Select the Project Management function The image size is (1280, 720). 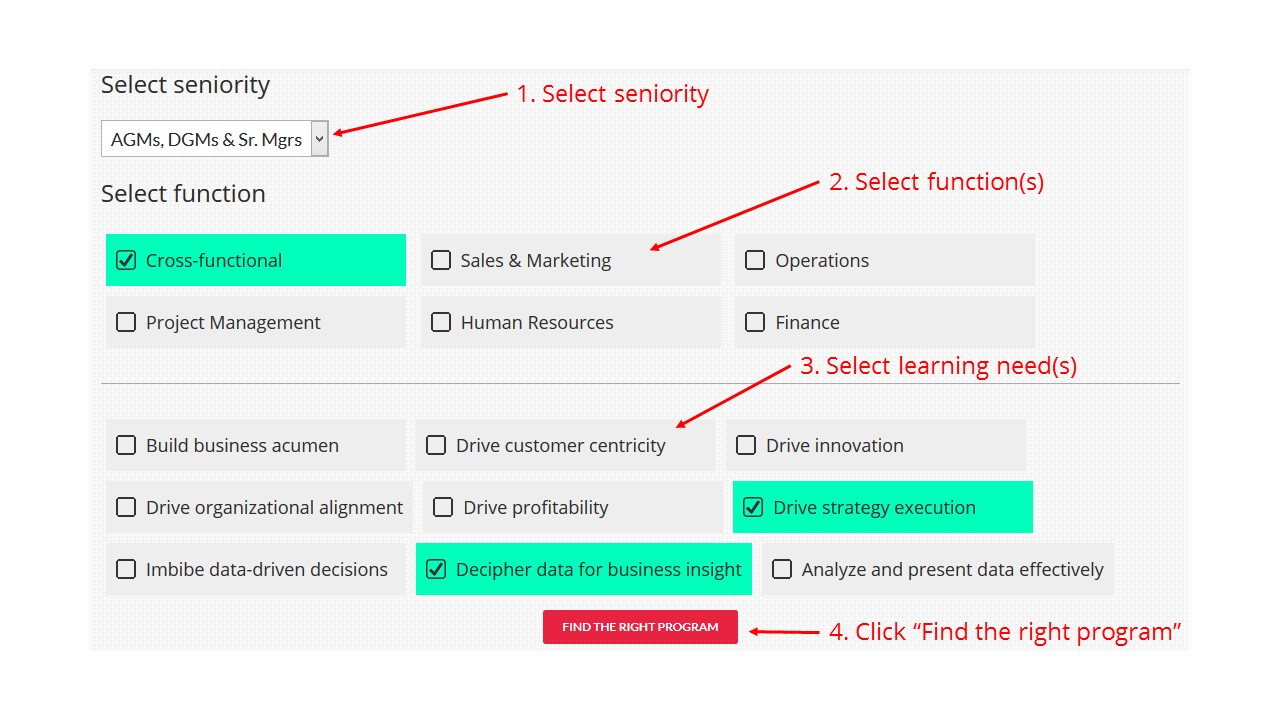[125, 322]
